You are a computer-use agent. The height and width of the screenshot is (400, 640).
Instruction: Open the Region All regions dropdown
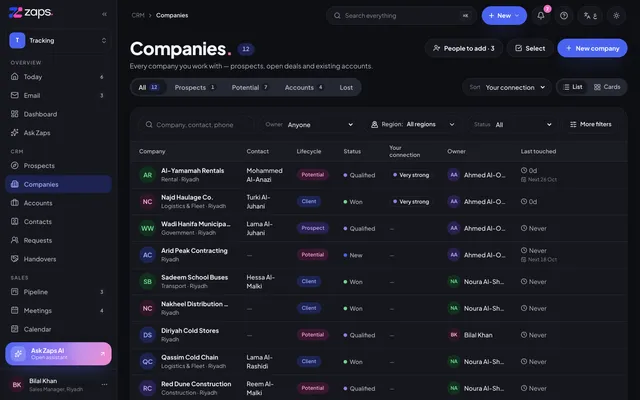pyautogui.click(x=413, y=124)
